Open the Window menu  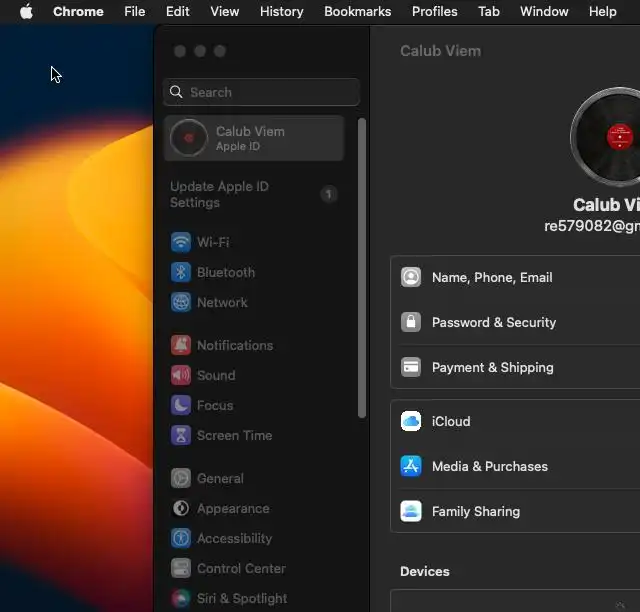tap(544, 11)
